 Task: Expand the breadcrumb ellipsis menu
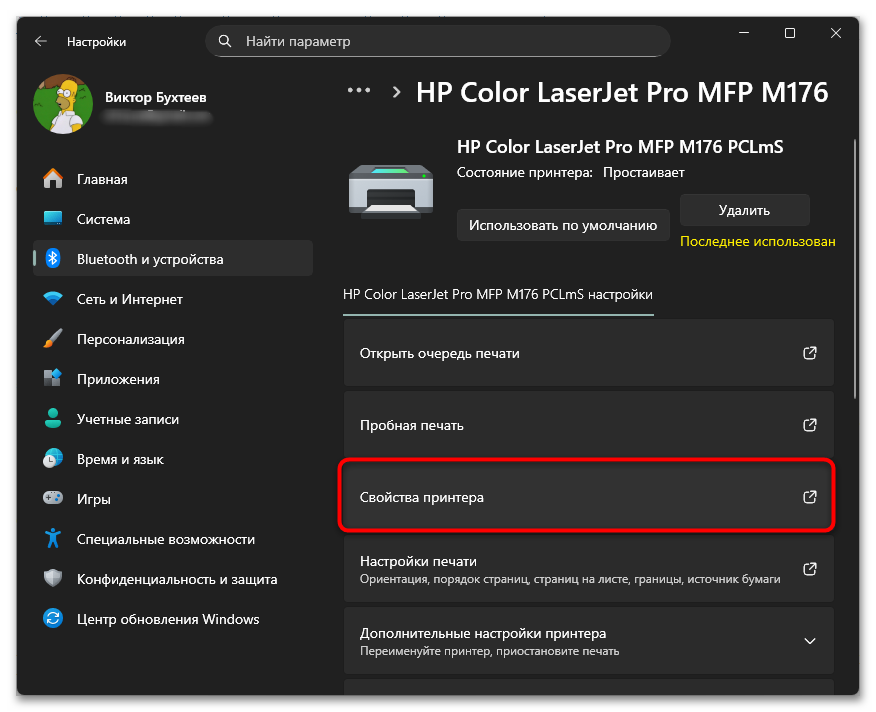pyautogui.click(x=359, y=91)
